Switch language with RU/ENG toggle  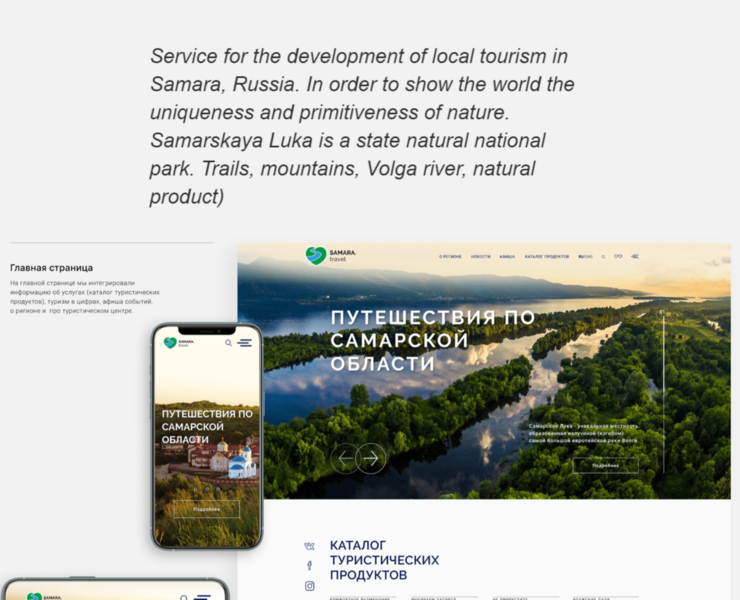(585, 257)
